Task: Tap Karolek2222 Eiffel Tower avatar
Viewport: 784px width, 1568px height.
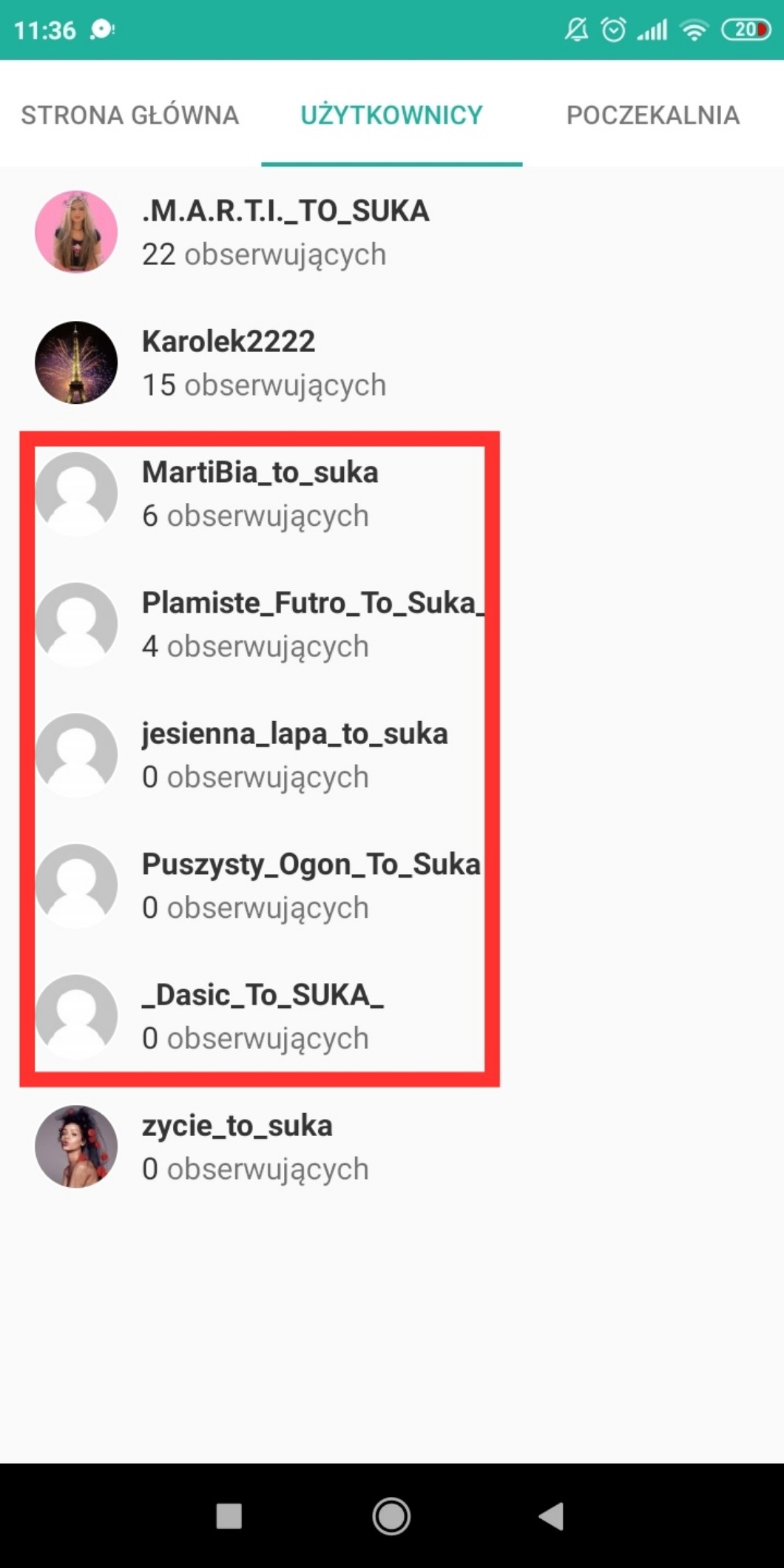Action: [x=76, y=362]
